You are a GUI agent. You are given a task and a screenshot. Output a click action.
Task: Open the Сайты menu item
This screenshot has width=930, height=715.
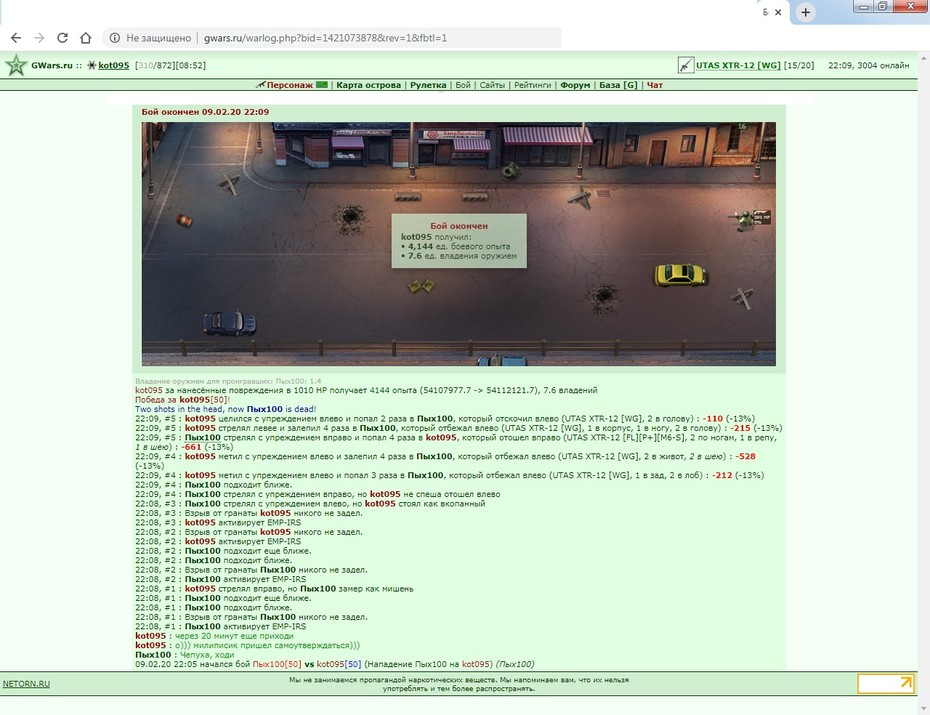[492, 85]
